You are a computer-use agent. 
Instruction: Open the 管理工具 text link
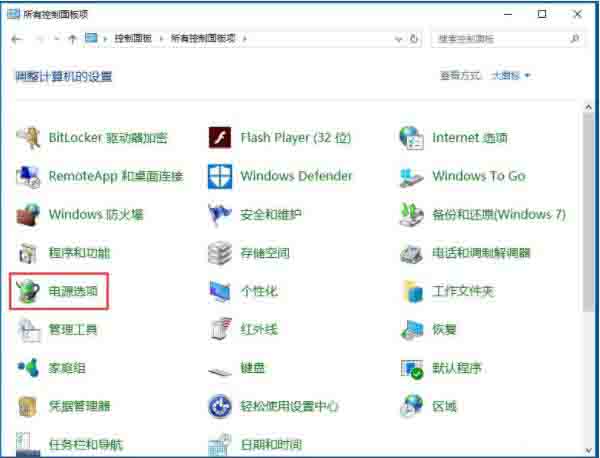[x=73, y=329]
